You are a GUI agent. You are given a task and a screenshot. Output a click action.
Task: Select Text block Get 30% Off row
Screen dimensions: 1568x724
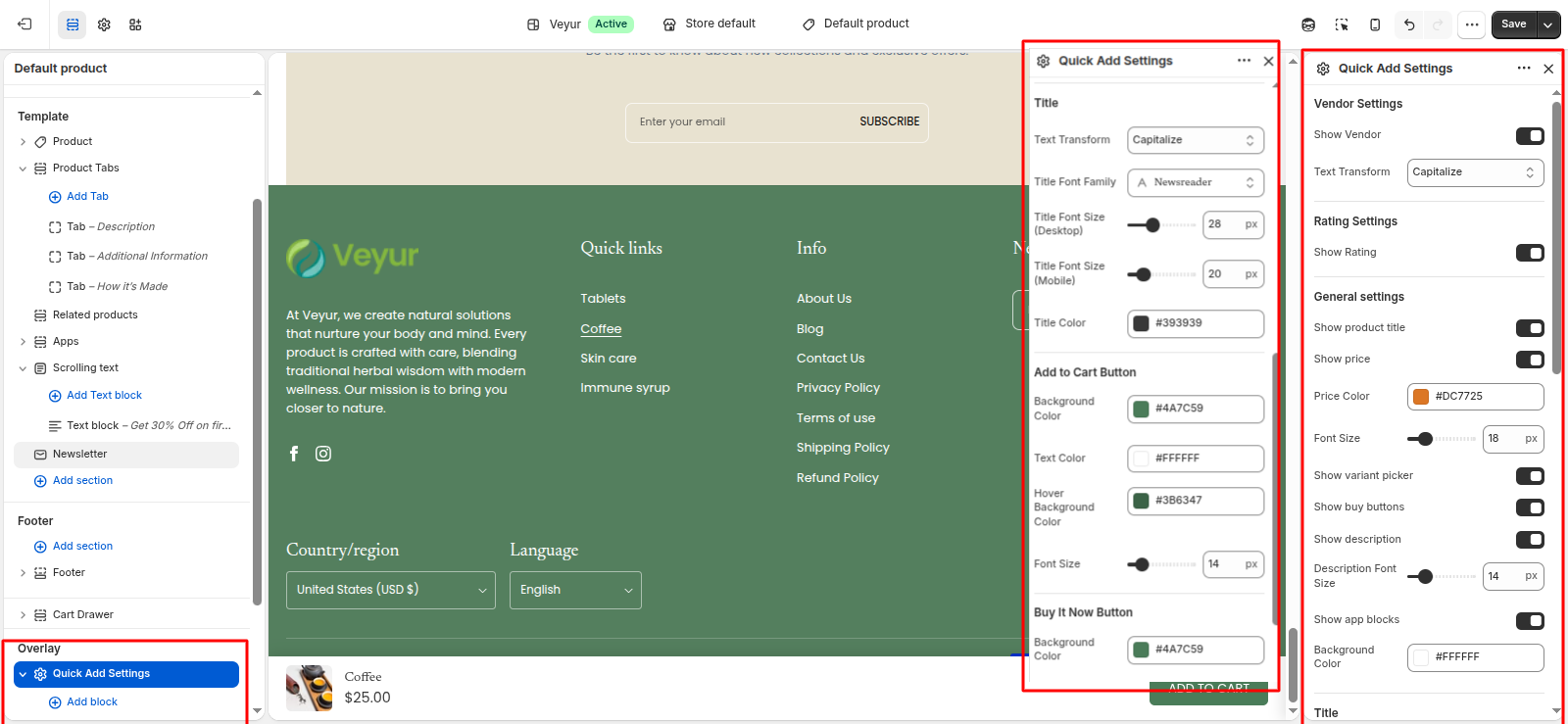[126, 425]
